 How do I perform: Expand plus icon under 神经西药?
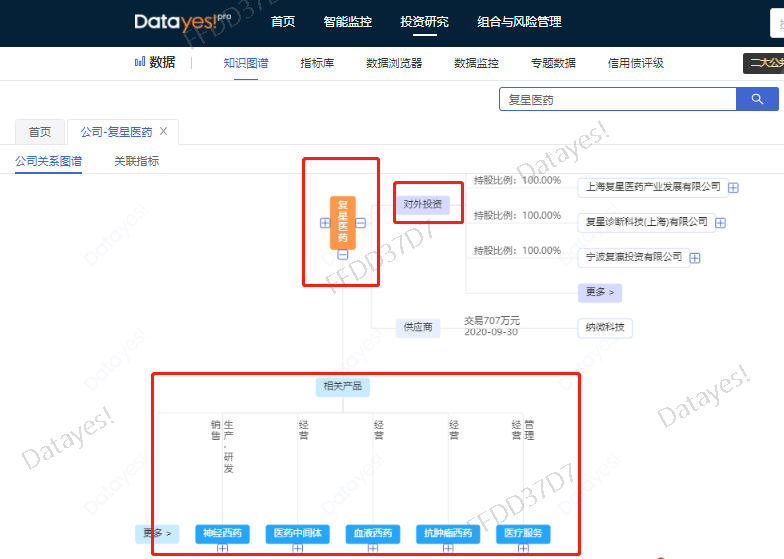[x=222, y=548]
